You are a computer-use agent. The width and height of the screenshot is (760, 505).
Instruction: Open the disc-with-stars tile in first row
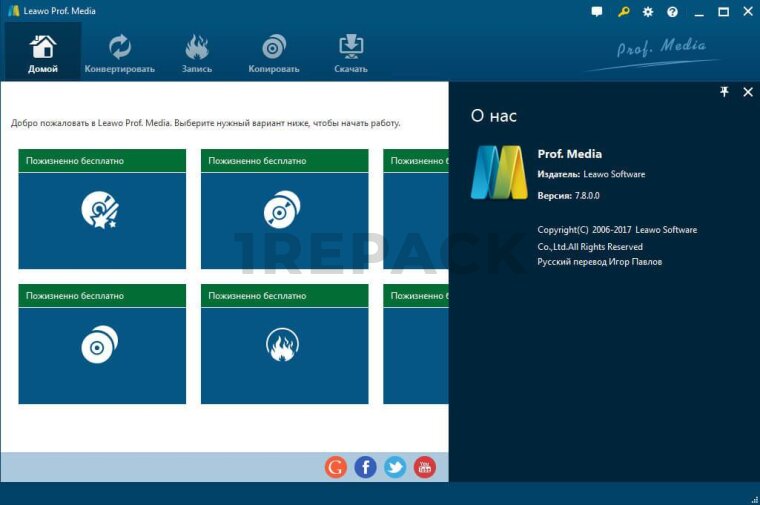click(102, 210)
